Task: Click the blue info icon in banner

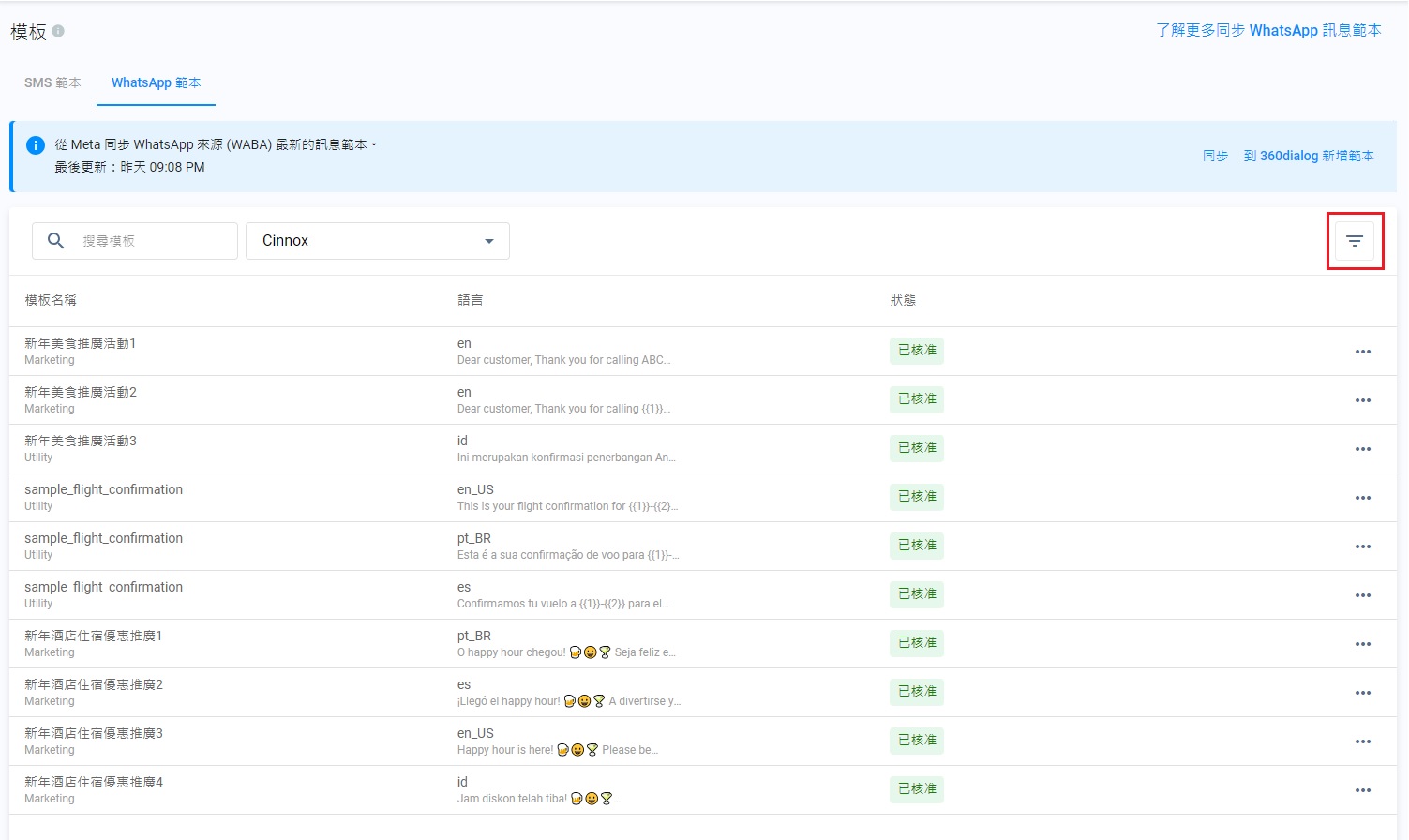Action: click(36, 145)
